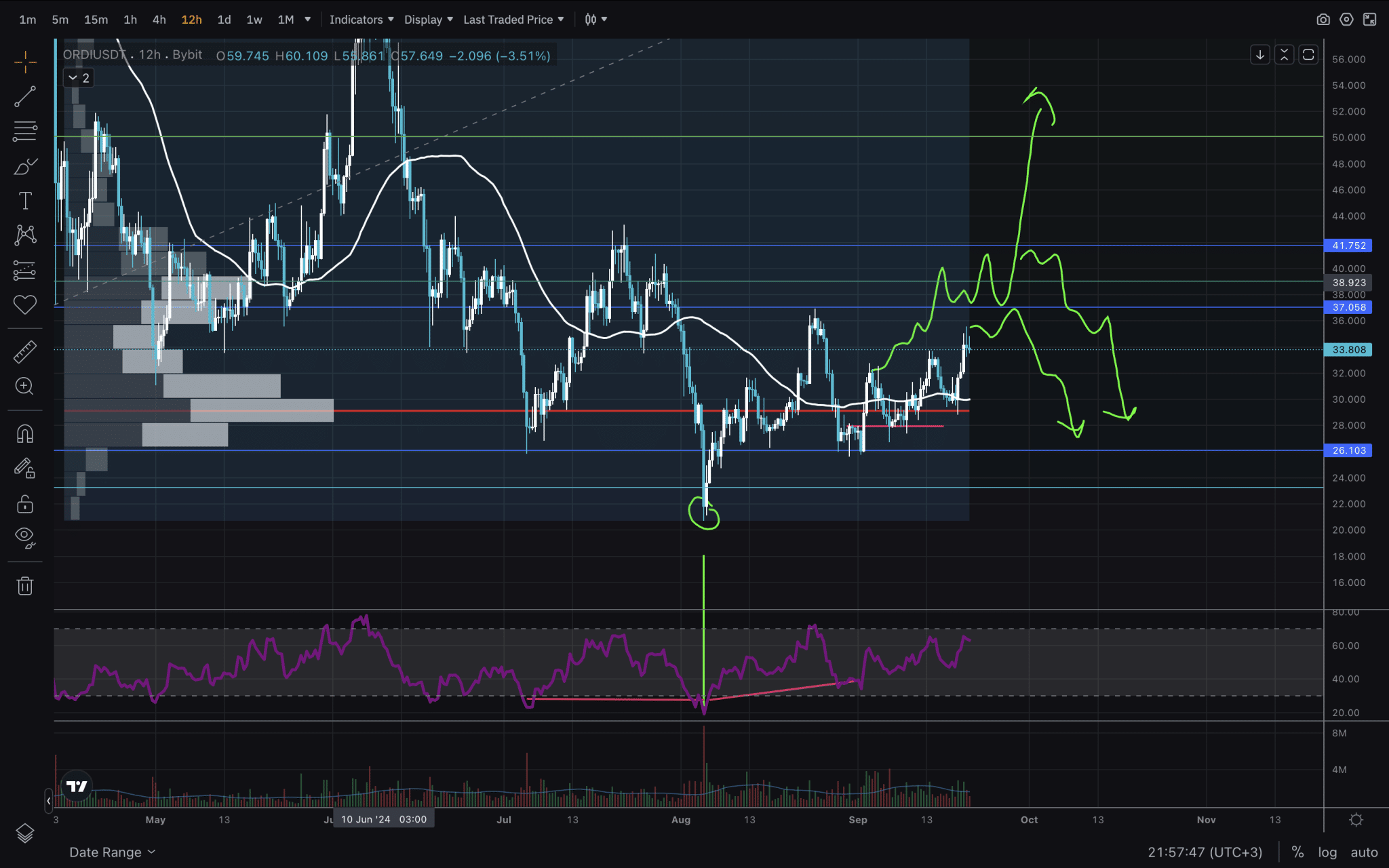This screenshot has height=868, width=1389.
Task: Click the 38.923 price axis label
Action: tap(1348, 283)
